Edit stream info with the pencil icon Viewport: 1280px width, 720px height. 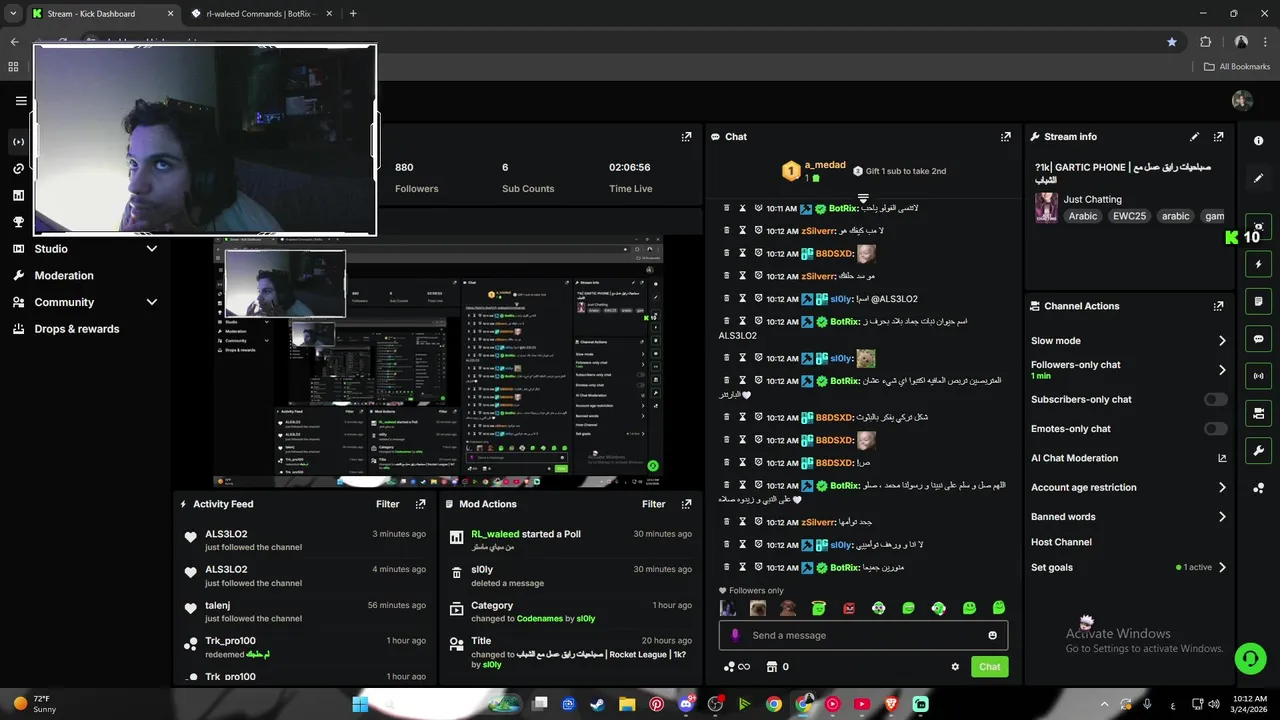[1194, 137]
